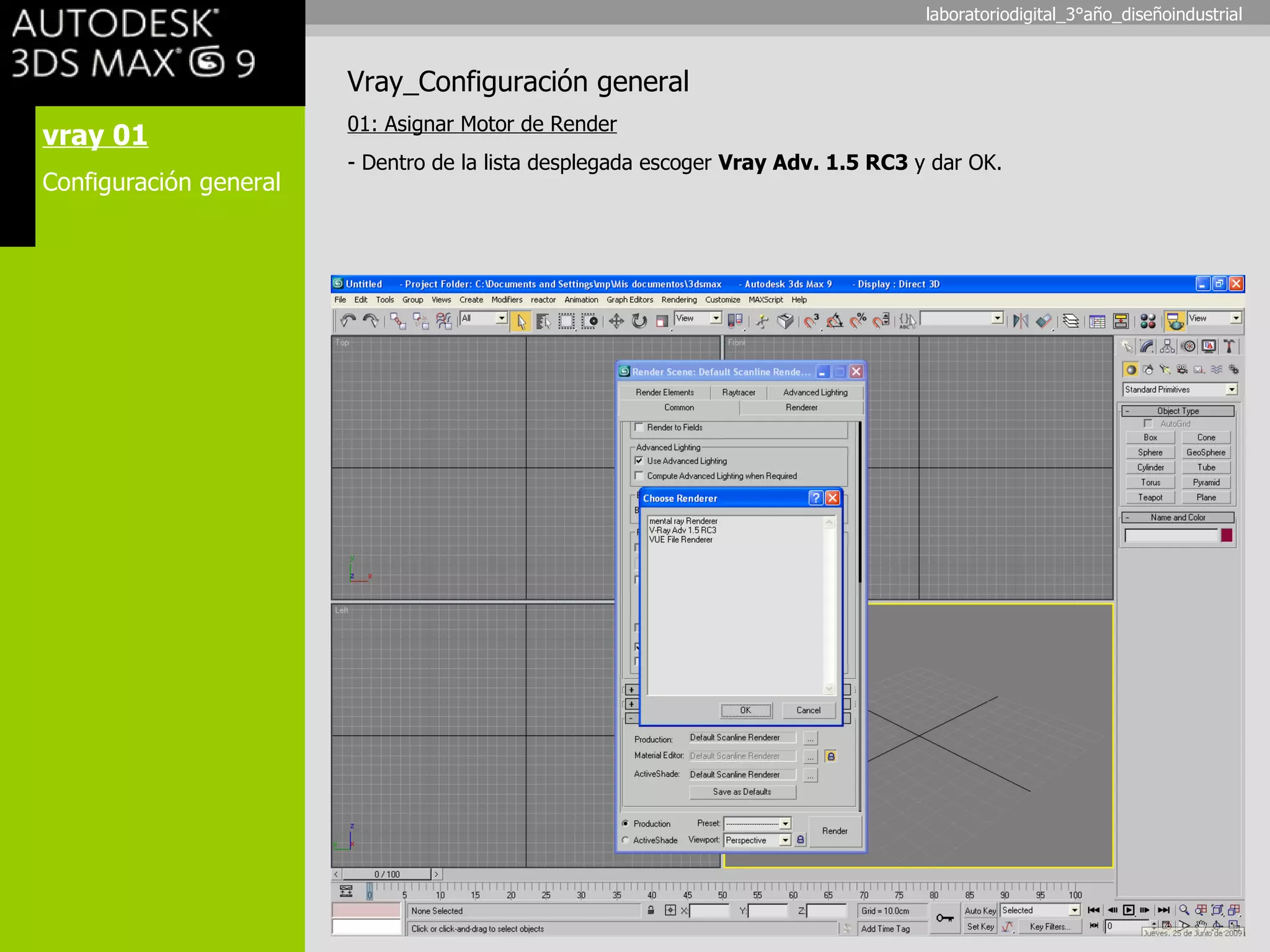Open the Utilities hammer panel icon
The height and width of the screenshot is (952, 1270).
pos(1229,346)
